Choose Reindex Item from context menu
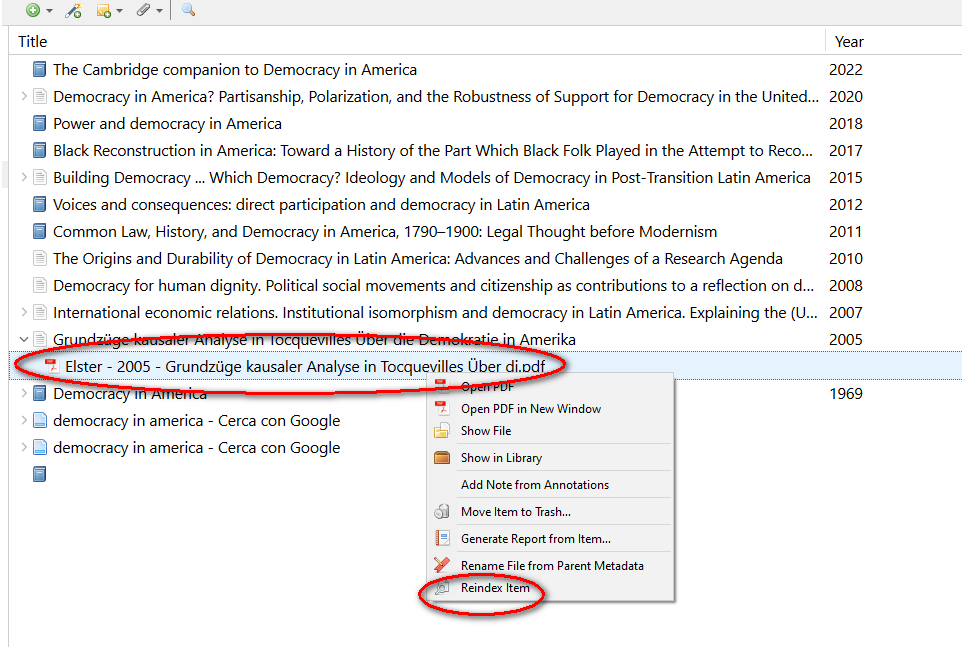Image resolution: width=962 pixels, height=647 pixels. pos(495,588)
